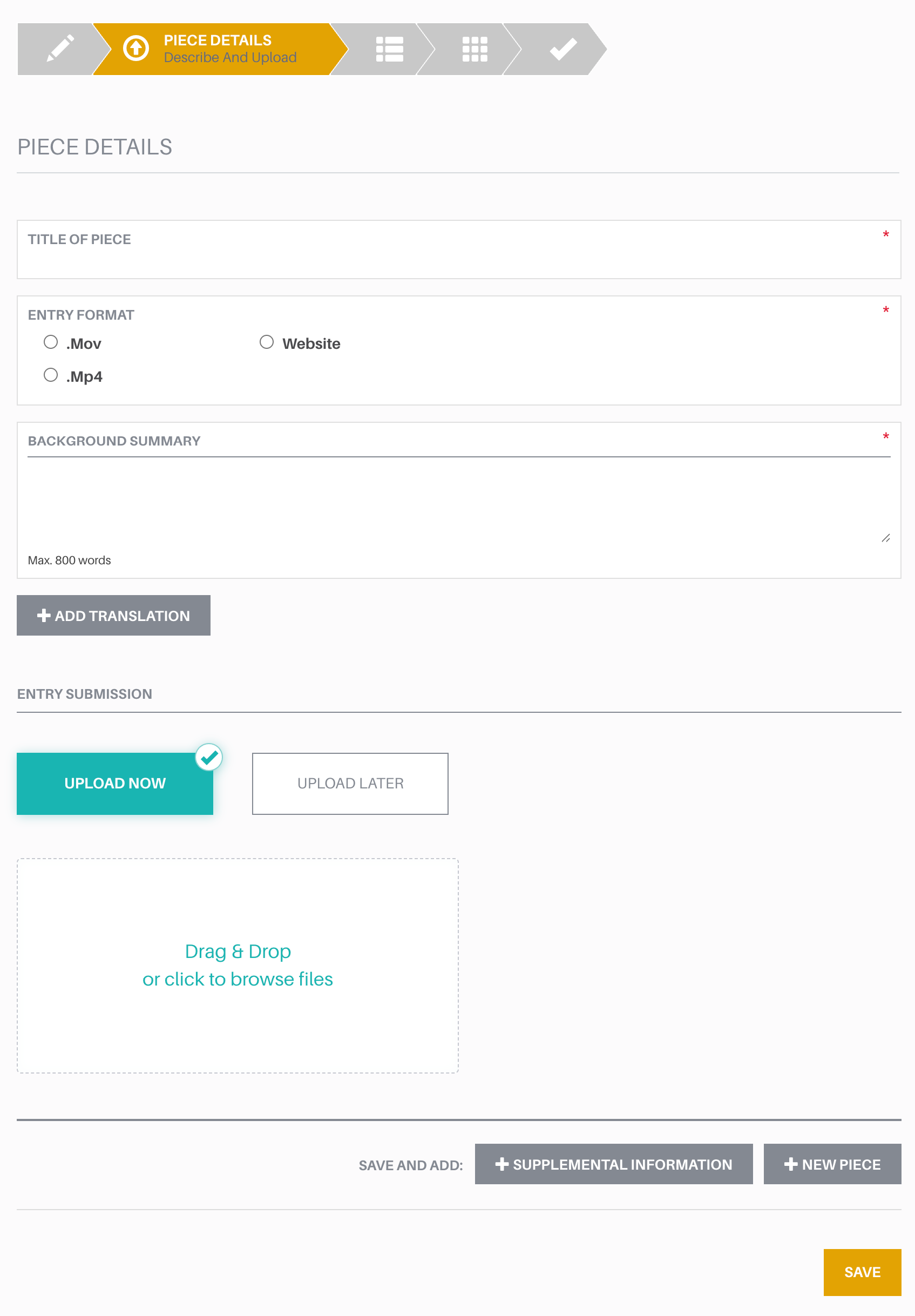Choose the Upload Now option
The height and width of the screenshot is (1316, 915).
coord(114,783)
